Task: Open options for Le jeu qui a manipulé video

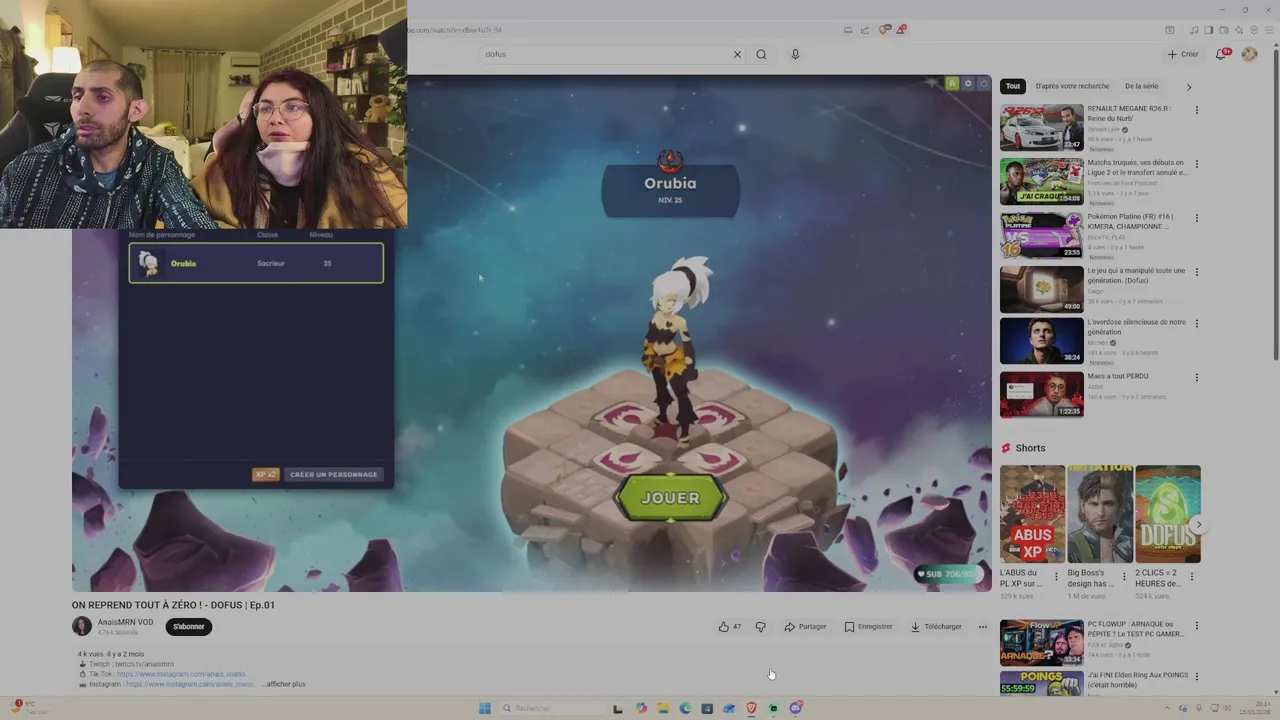Action: pyautogui.click(x=1196, y=272)
